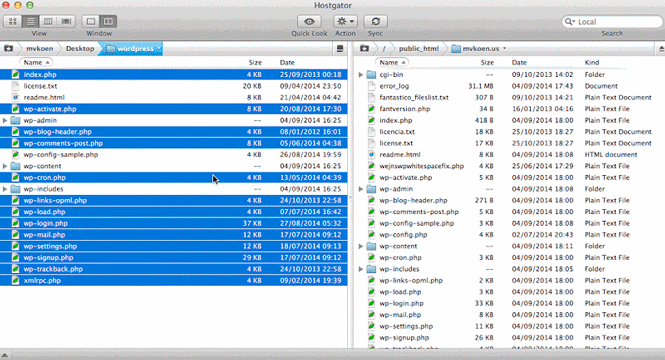Go to public_html in remote breadcrumb
The height and width of the screenshot is (360, 665).
[x=419, y=48]
